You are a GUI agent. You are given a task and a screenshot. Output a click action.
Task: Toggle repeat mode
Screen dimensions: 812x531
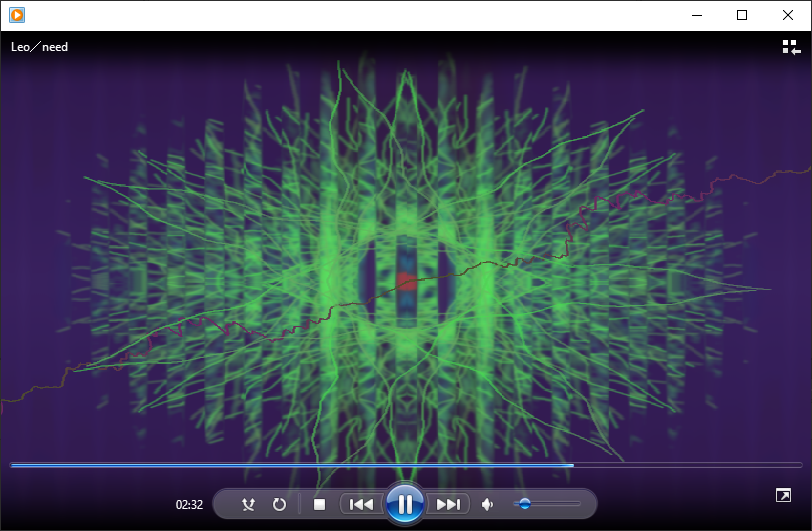pyautogui.click(x=279, y=504)
